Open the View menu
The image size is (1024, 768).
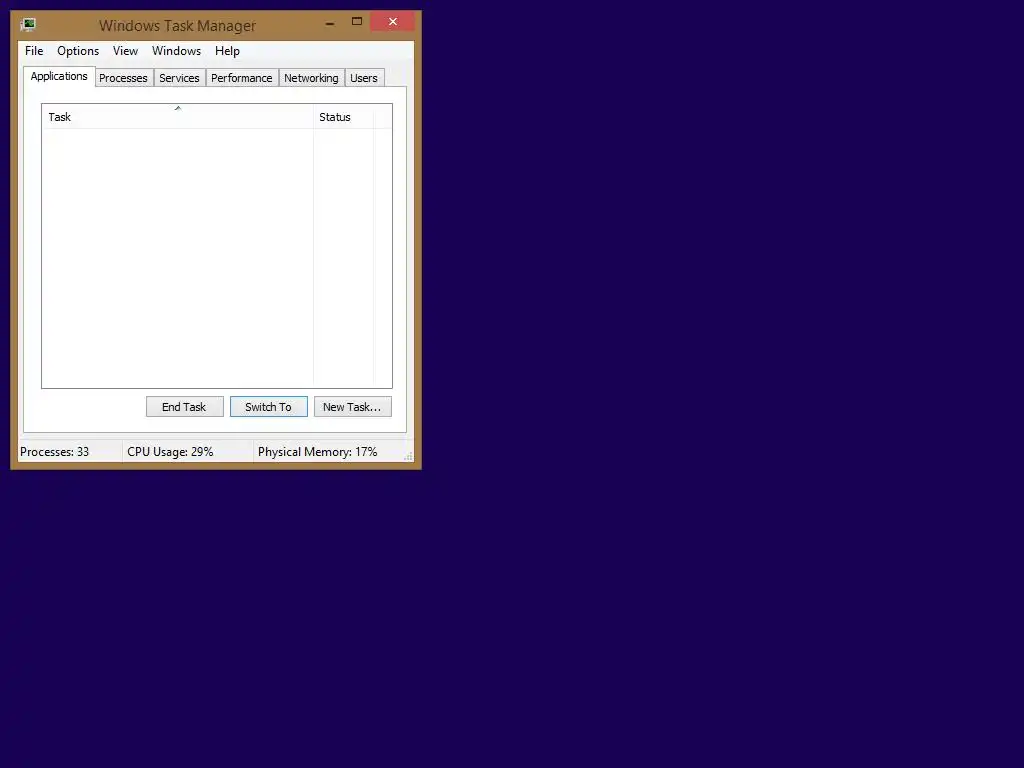click(x=125, y=51)
